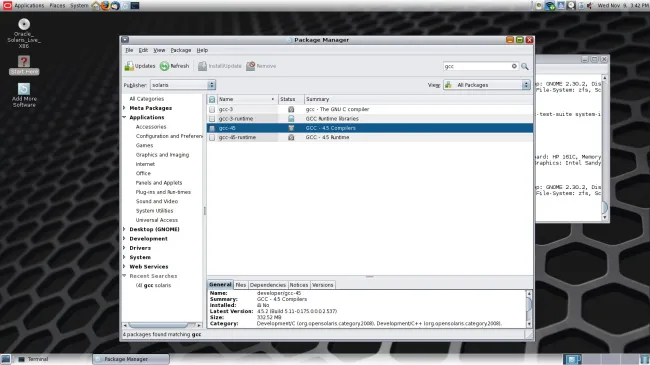Sort by the Summary column header
The height and width of the screenshot is (365, 650).
click(x=418, y=100)
